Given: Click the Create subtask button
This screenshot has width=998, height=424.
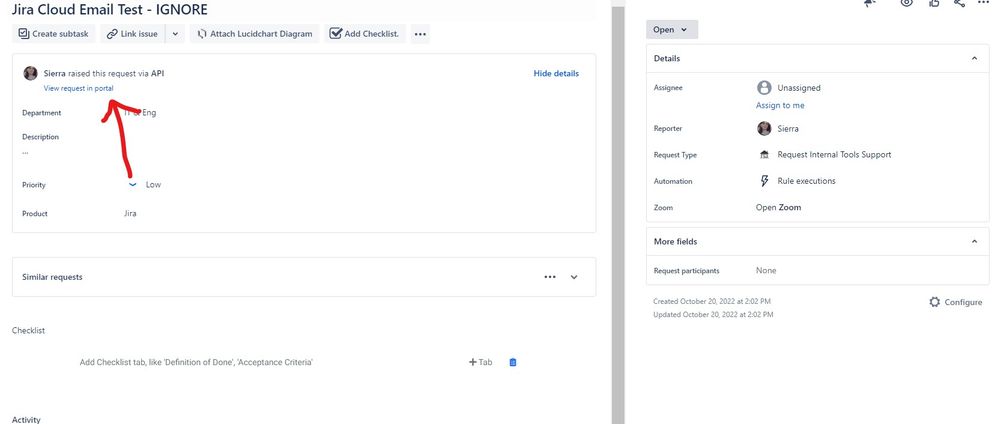Looking at the screenshot, I should 53,34.
